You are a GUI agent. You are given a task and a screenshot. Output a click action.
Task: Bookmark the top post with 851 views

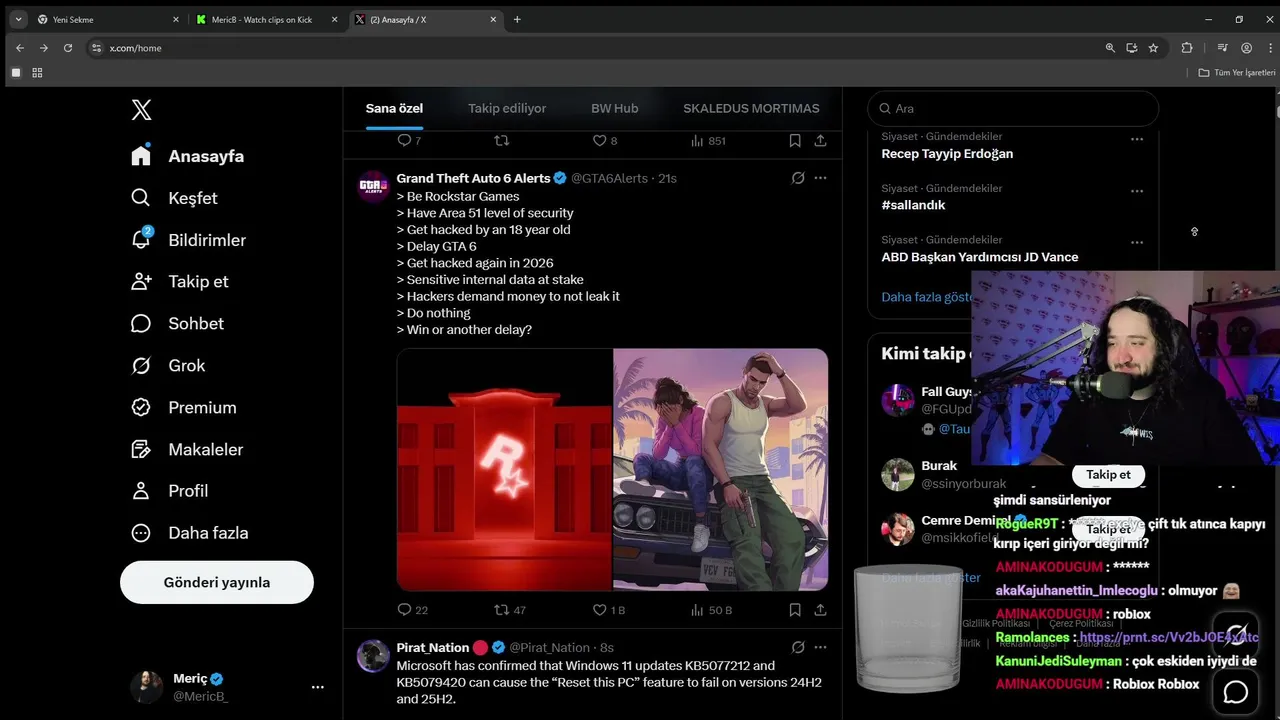(795, 141)
